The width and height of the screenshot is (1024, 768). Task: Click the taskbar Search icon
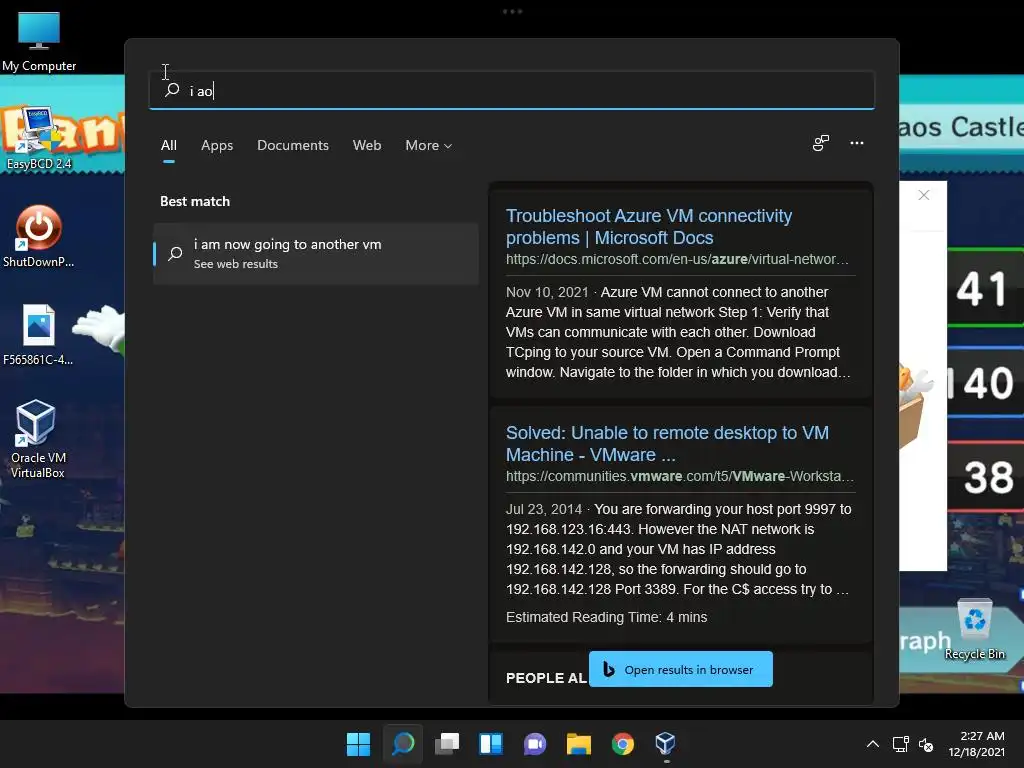point(402,744)
